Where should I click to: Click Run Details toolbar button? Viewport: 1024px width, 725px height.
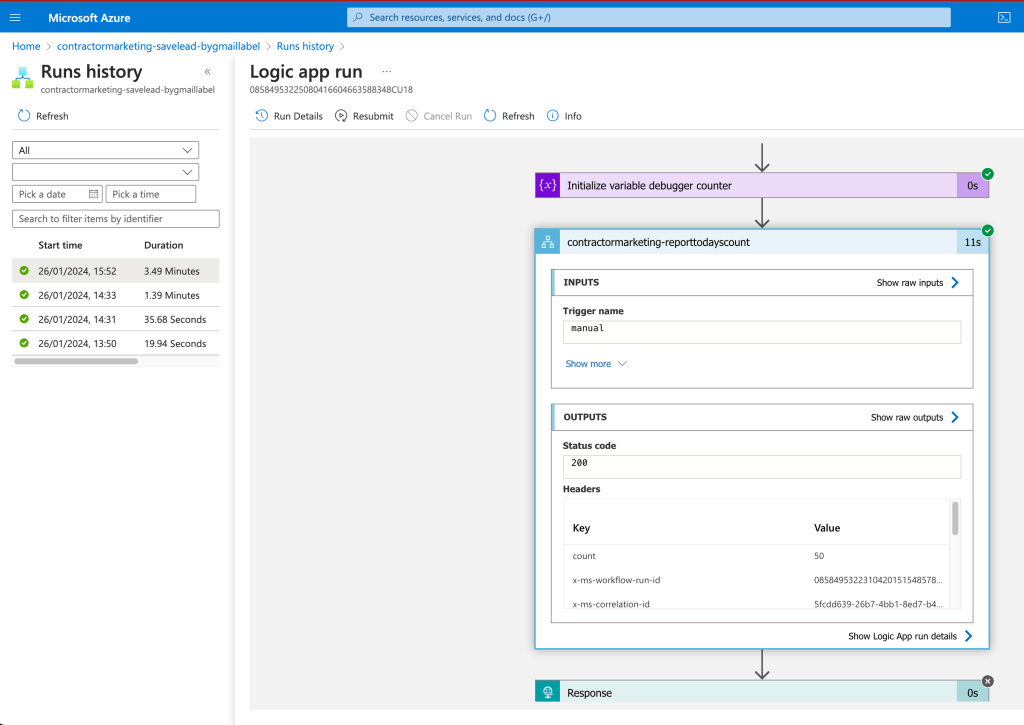[289, 116]
